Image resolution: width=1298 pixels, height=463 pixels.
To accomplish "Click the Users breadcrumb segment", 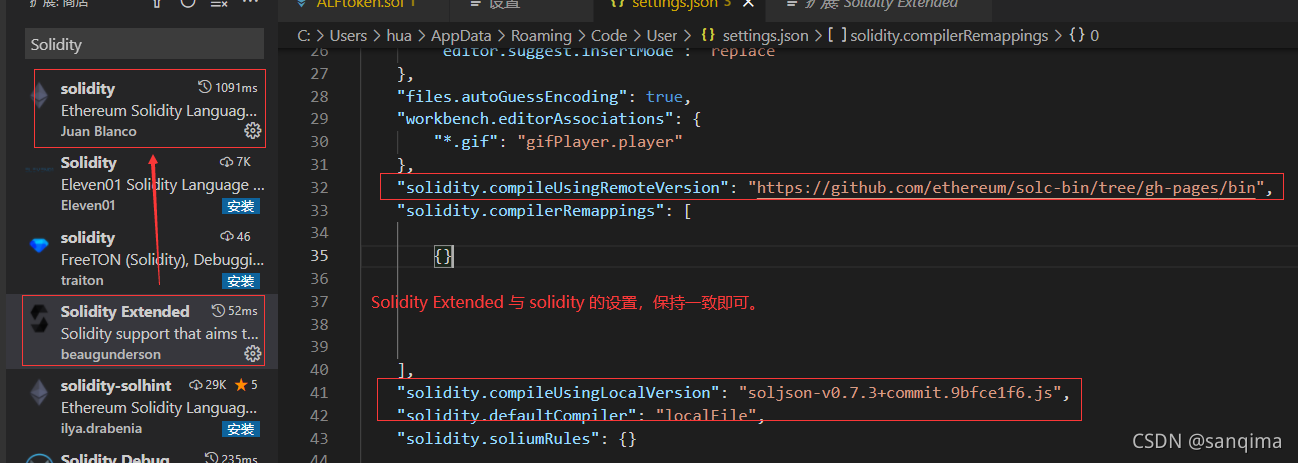I will [349, 36].
